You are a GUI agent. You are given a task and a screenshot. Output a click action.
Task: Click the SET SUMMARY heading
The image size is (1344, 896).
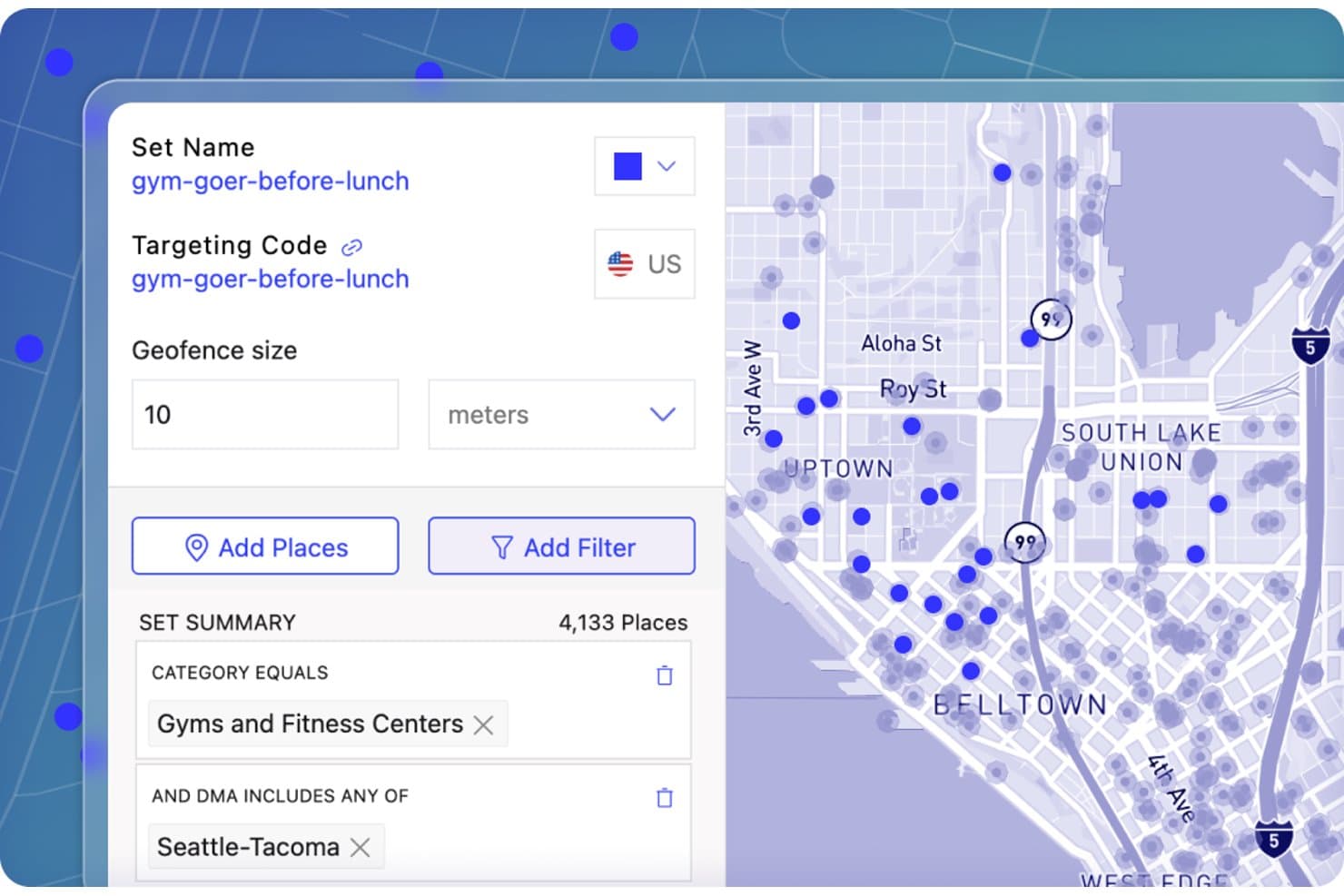click(217, 623)
